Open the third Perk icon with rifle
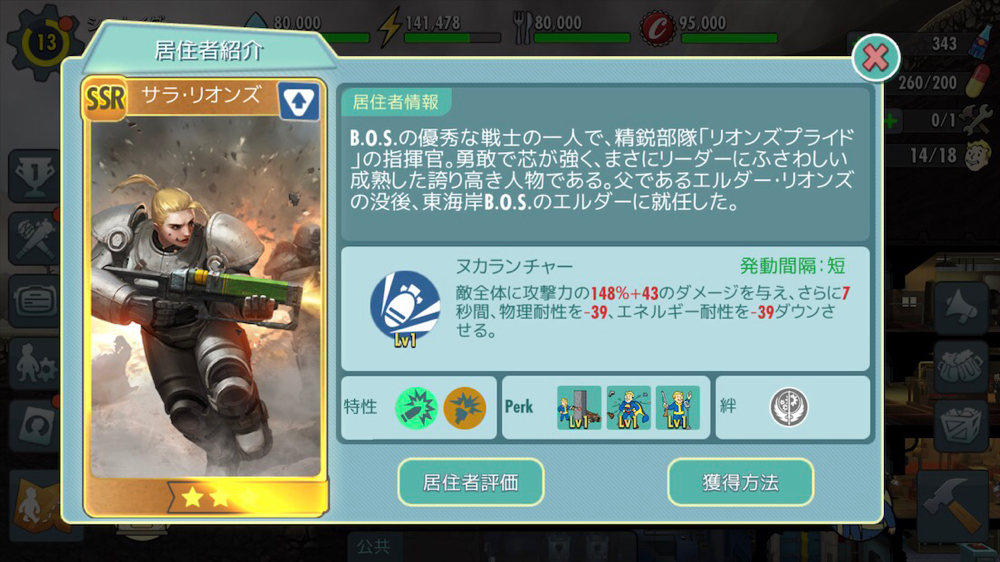1000x562 pixels. pos(677,408)
